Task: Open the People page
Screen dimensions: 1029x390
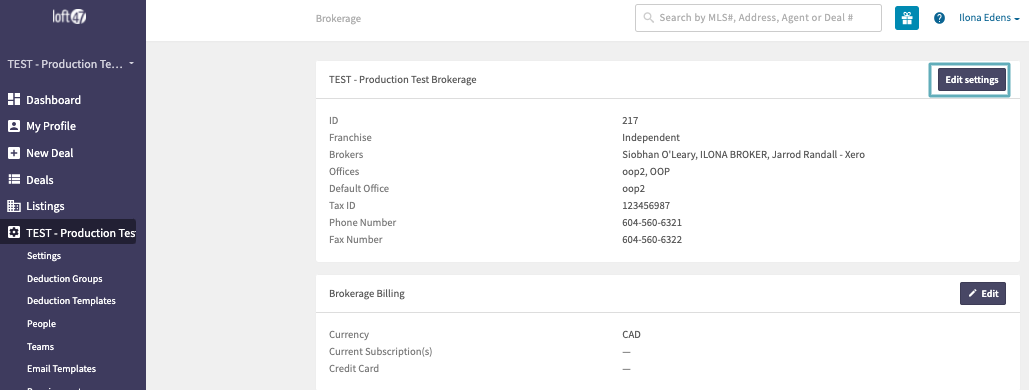Action: [41, 324]
